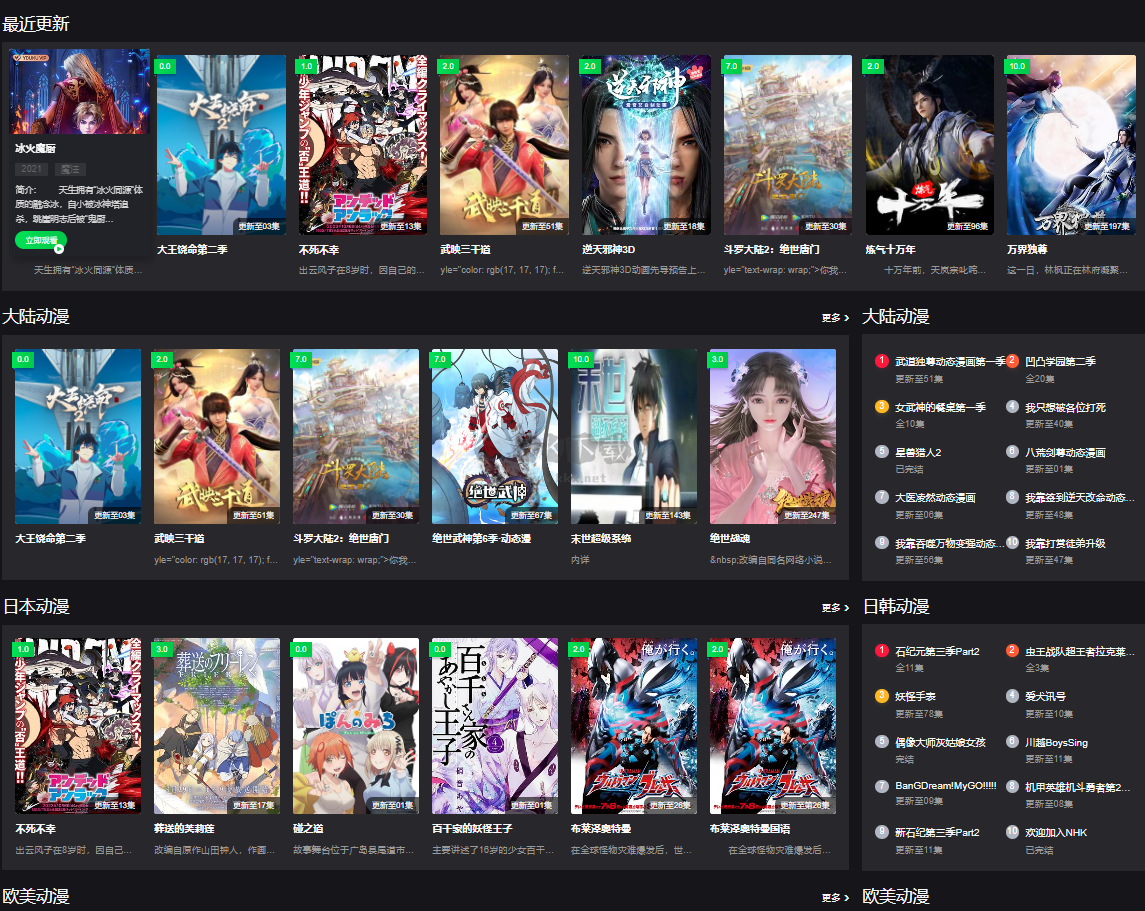Click the YOUKU VIP badge on banner

coord(31,57)
